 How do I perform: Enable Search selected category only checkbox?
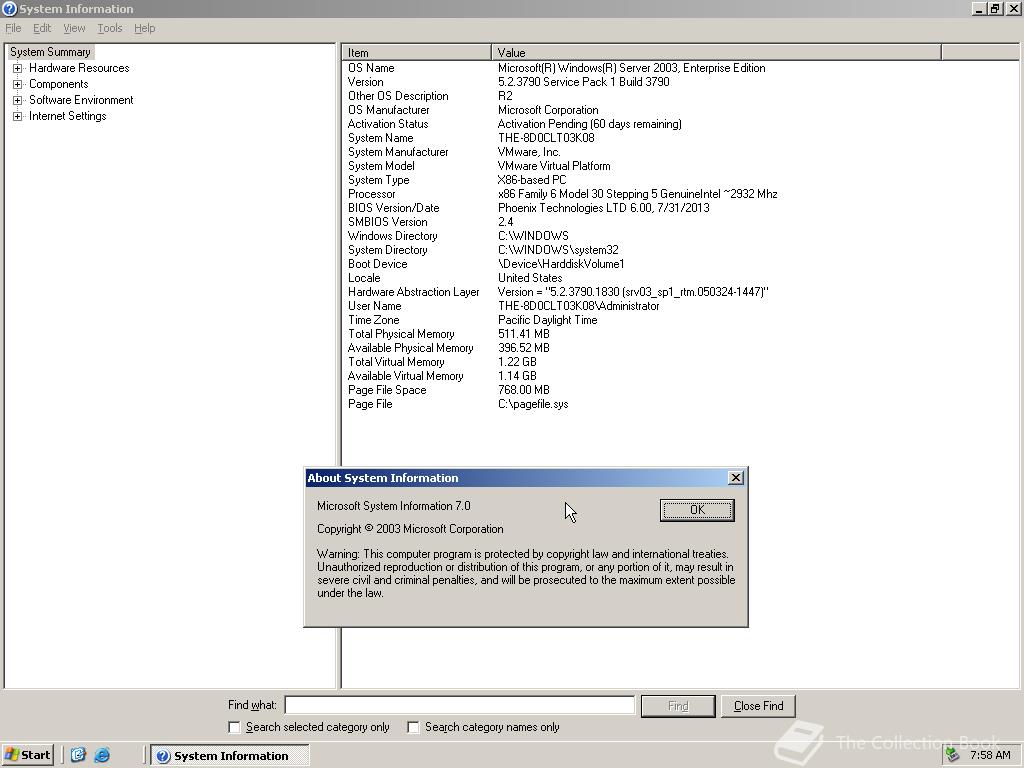[234, 727]
